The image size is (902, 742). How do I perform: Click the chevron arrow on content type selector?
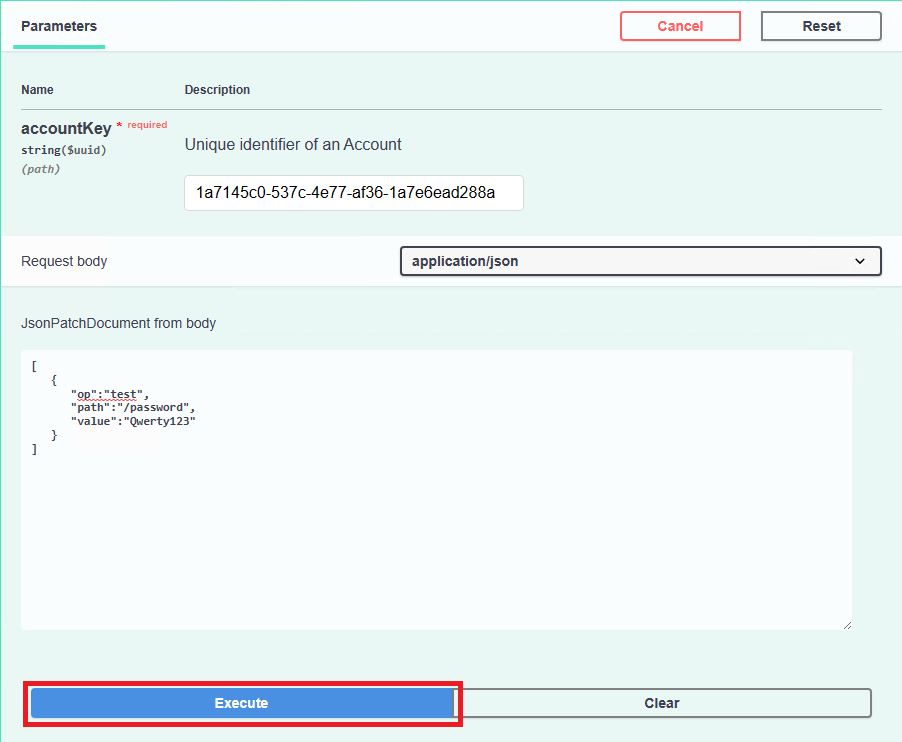pos(860,261)
